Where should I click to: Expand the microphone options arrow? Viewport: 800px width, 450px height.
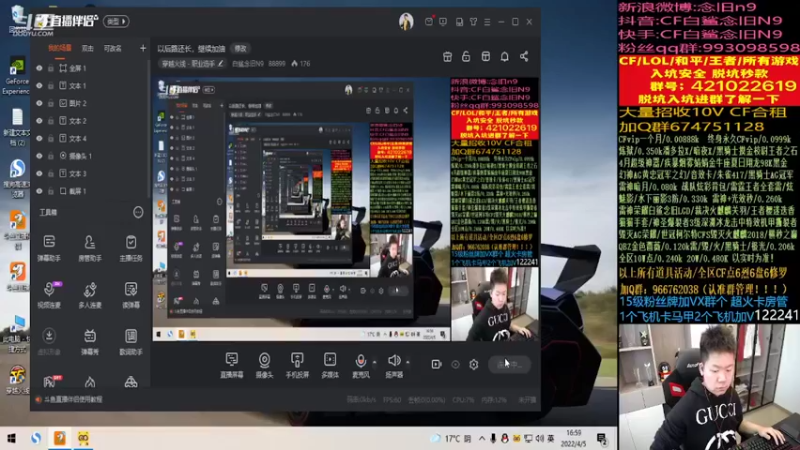tap(374, 362)
